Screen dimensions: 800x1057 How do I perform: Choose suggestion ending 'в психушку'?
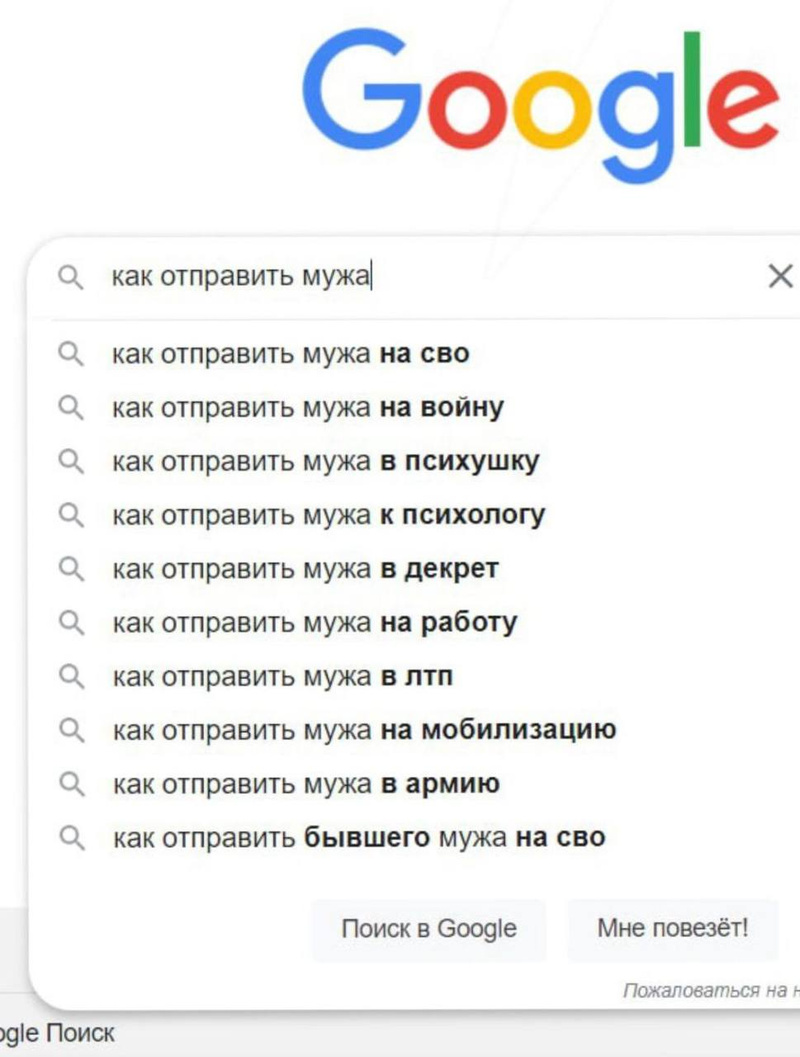point(325,462)
